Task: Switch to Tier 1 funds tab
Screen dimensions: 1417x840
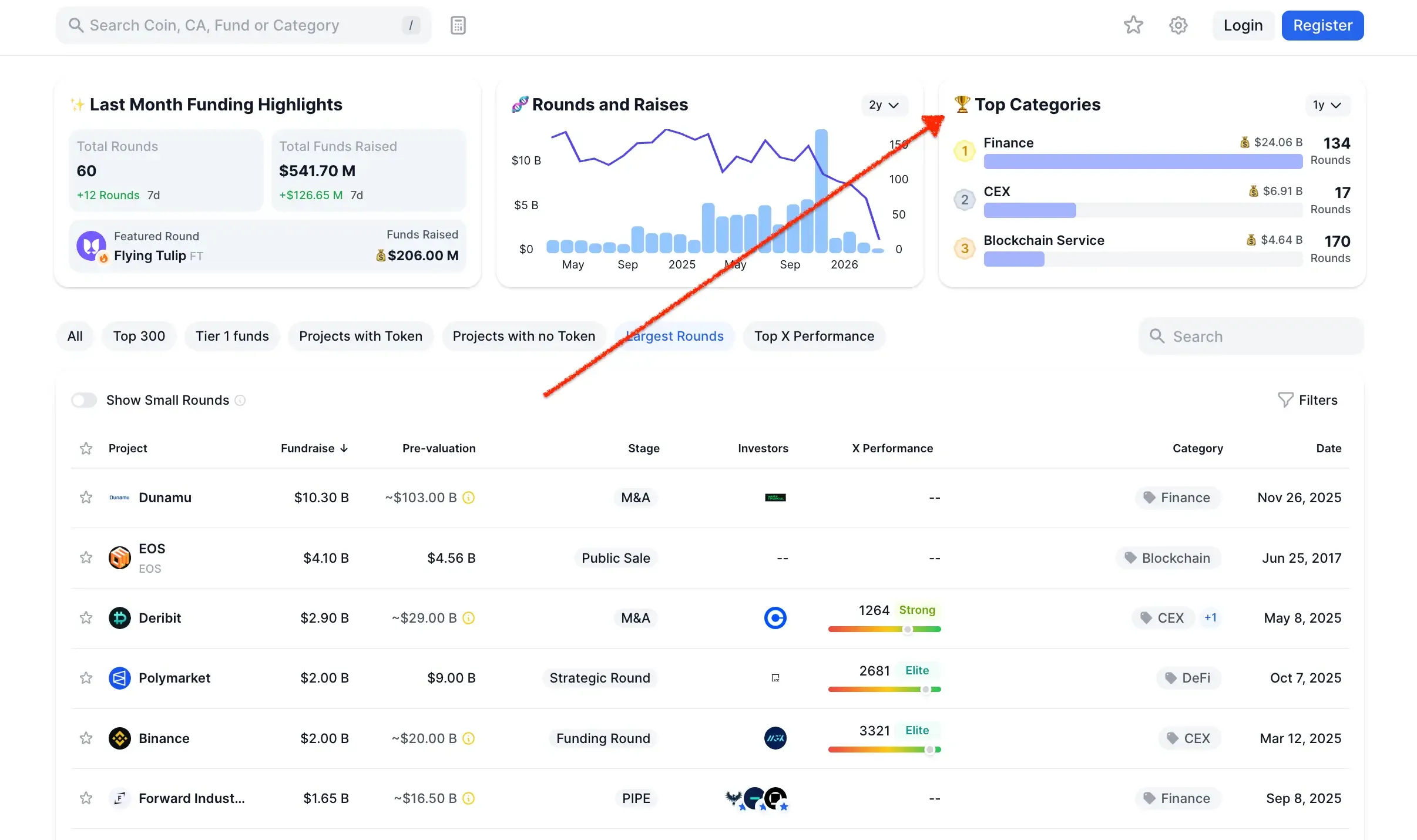Action: click(x=232, y=336)
